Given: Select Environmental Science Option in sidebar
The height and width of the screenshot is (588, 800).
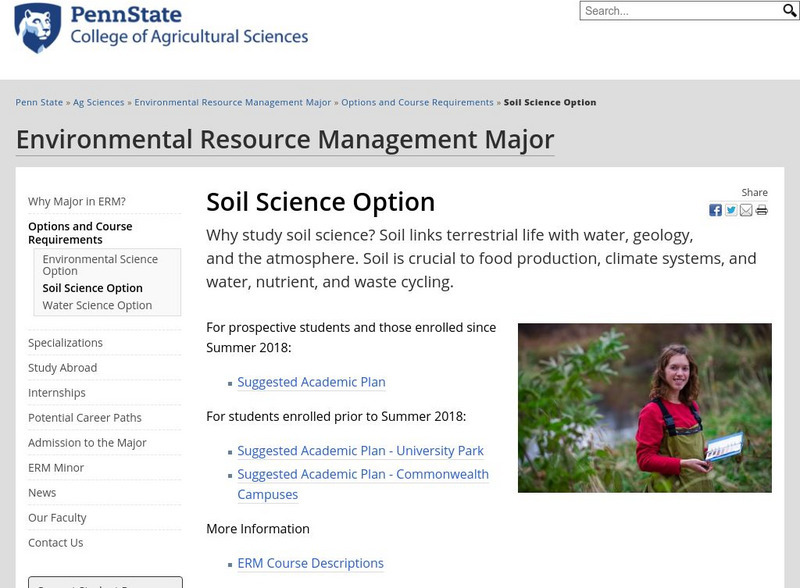Looking at the screenshot, I should [x=100, y=265].
